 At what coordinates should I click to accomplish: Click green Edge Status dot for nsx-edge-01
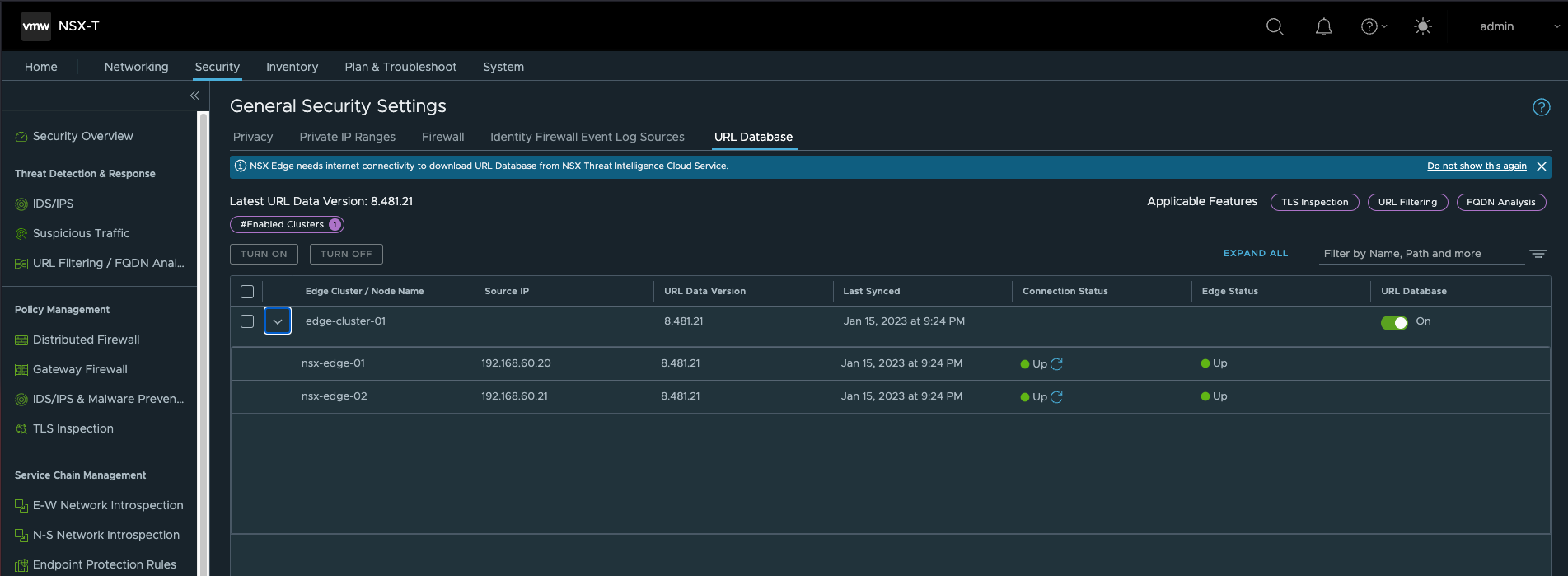pyautogui.click(x=1205, y=363)
